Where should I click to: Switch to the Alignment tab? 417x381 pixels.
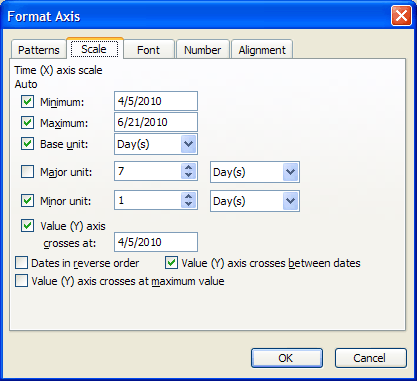coord(262,50)
